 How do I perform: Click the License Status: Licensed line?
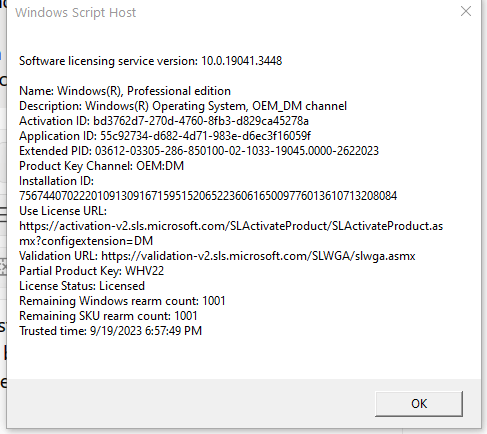[x=82, y=286]
